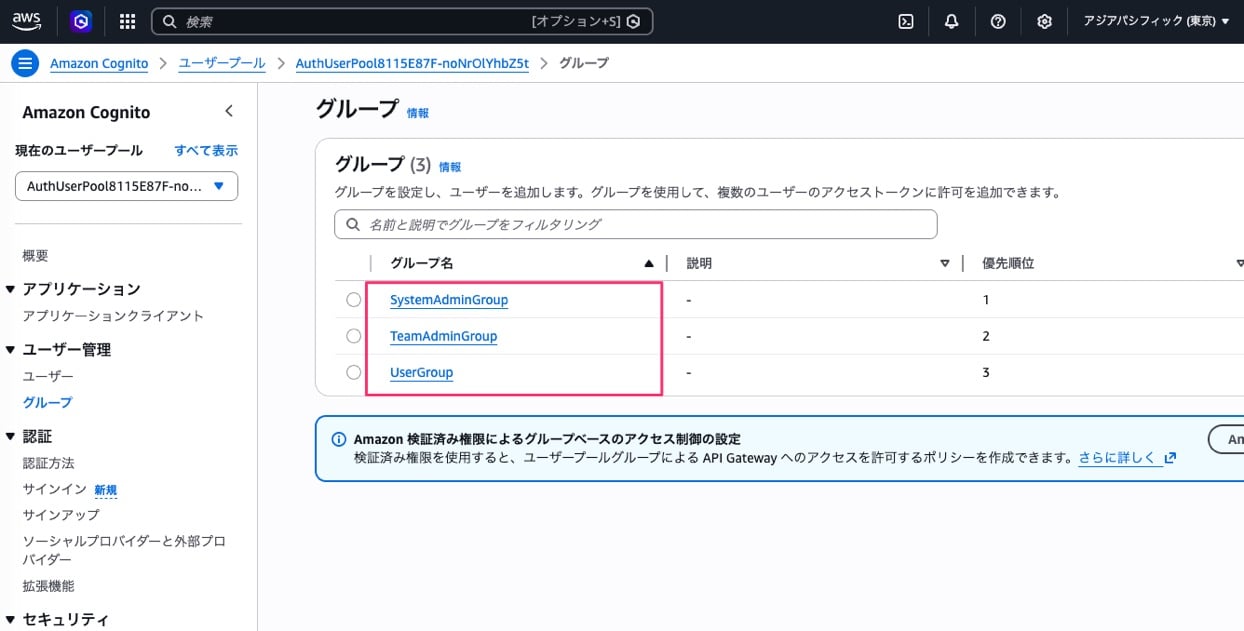
Task: Select the UserGroup radio button
Action: pyautogui.click(x=353, y=372)
